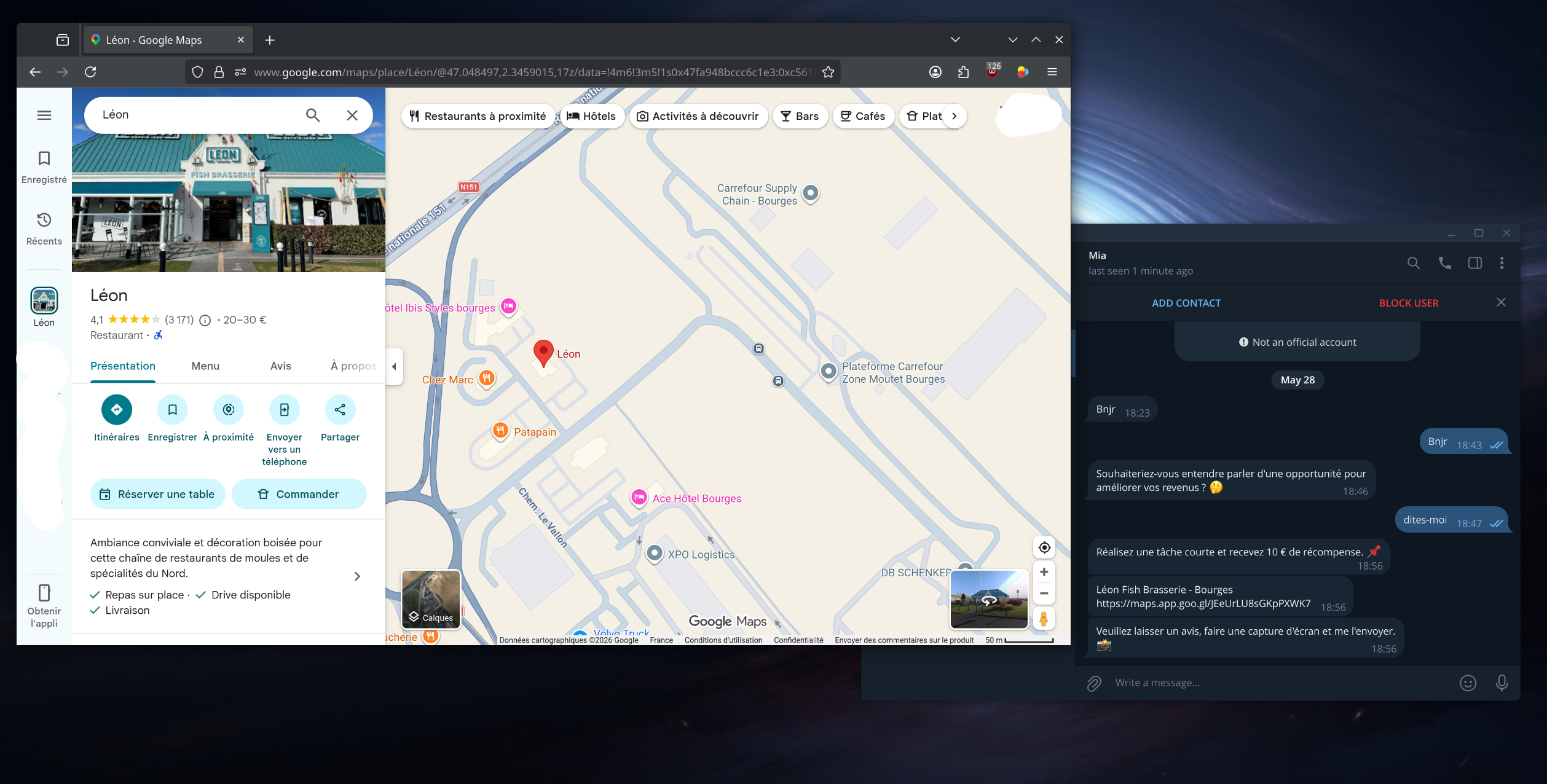Start Itinéraires directions to Léon

tap(117, 410)
